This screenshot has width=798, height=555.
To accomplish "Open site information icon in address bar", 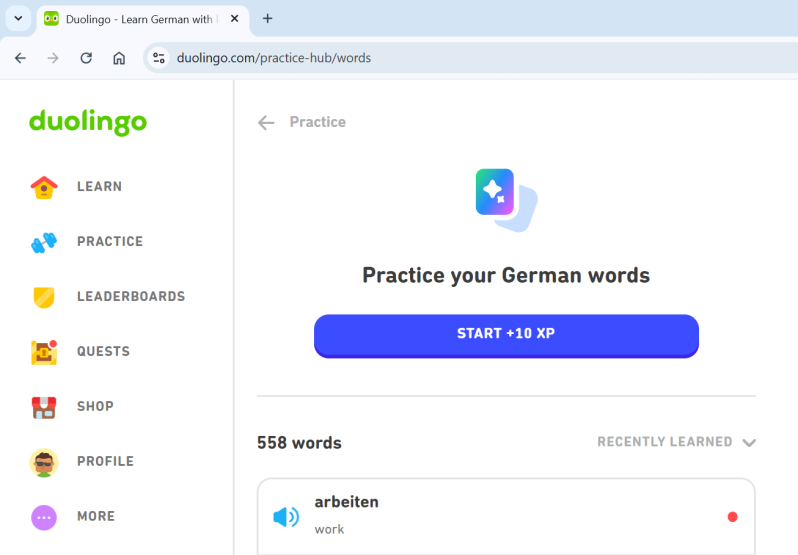I will coord(159,58).
